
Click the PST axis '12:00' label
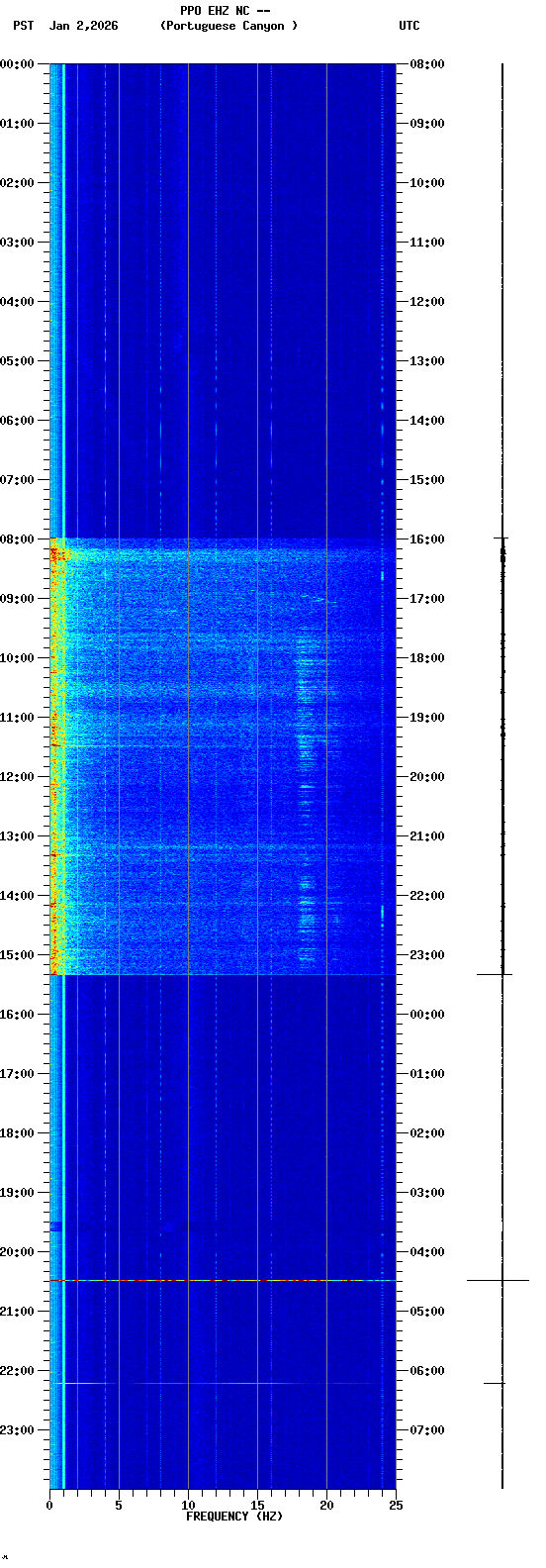(18, 777)
